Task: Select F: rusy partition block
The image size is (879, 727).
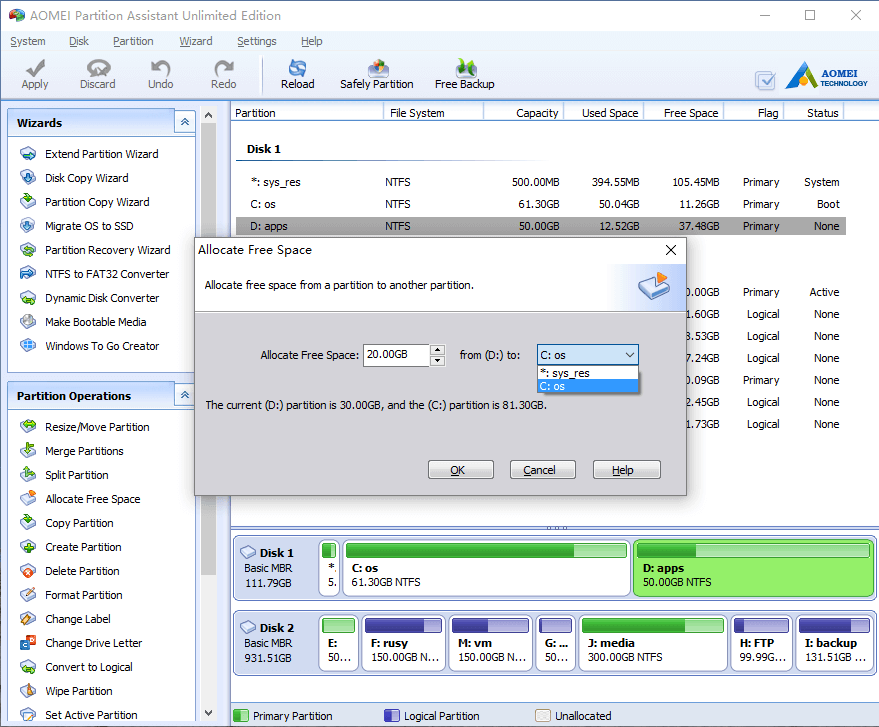Action: 404,643
